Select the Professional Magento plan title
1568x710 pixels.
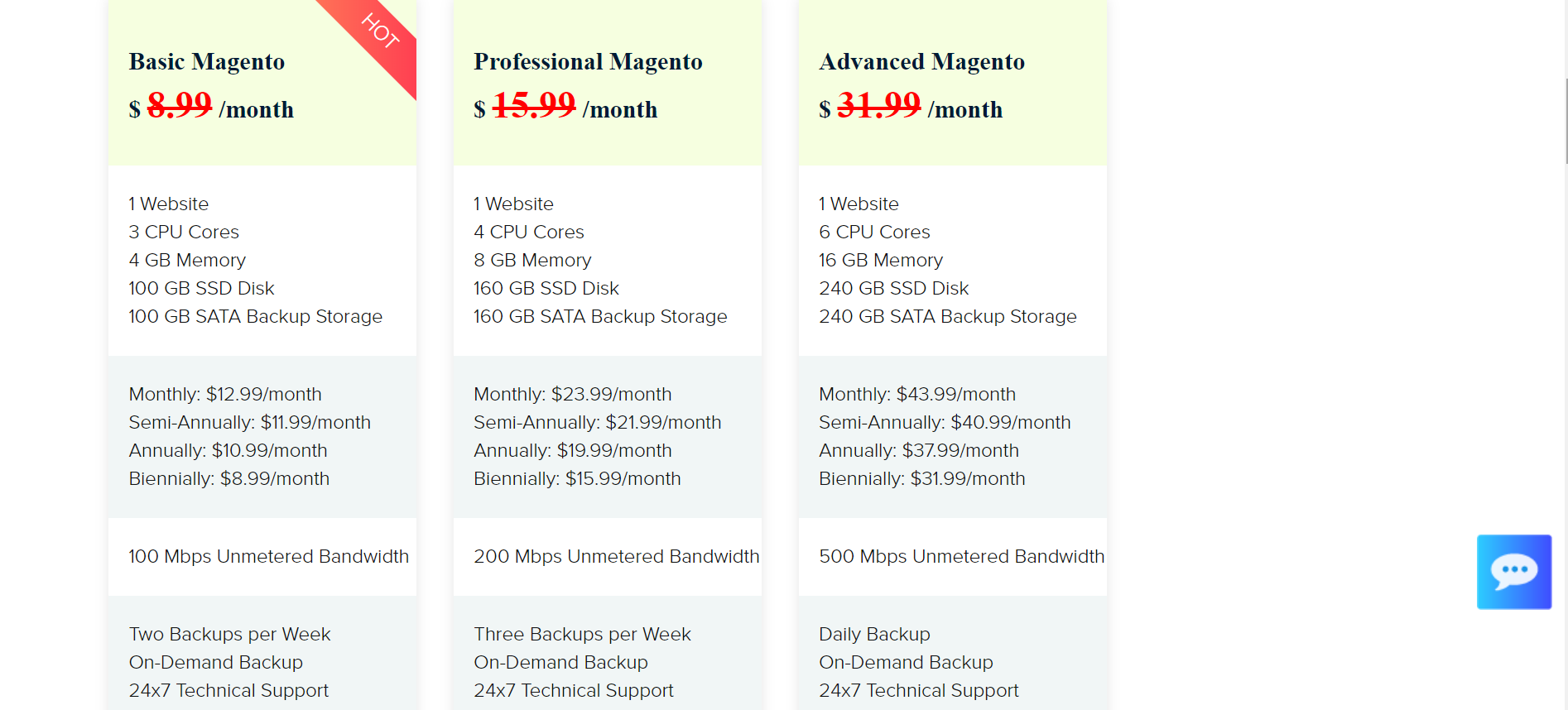tap(588, 62)
